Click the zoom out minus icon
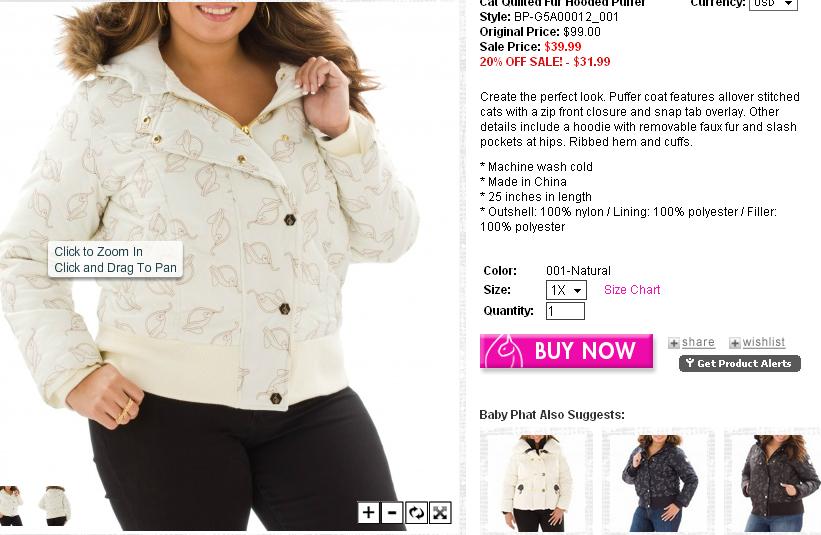The width and height of the screenshot is (821, 535). pos(392,512)
